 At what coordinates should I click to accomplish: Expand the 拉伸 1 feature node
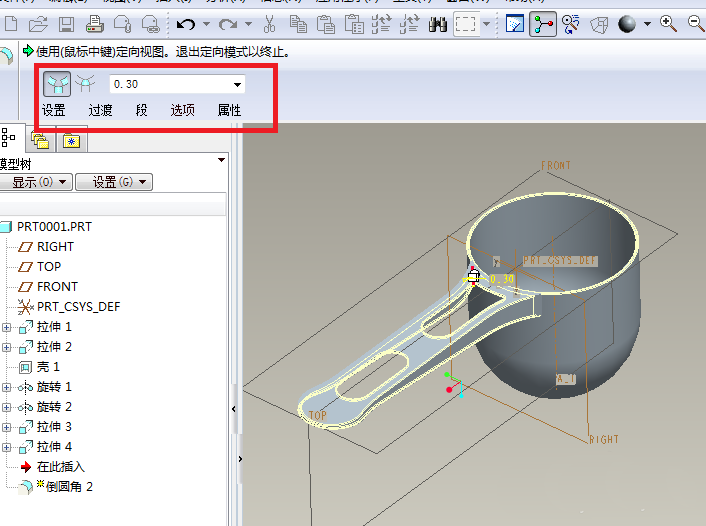point(6,327)
